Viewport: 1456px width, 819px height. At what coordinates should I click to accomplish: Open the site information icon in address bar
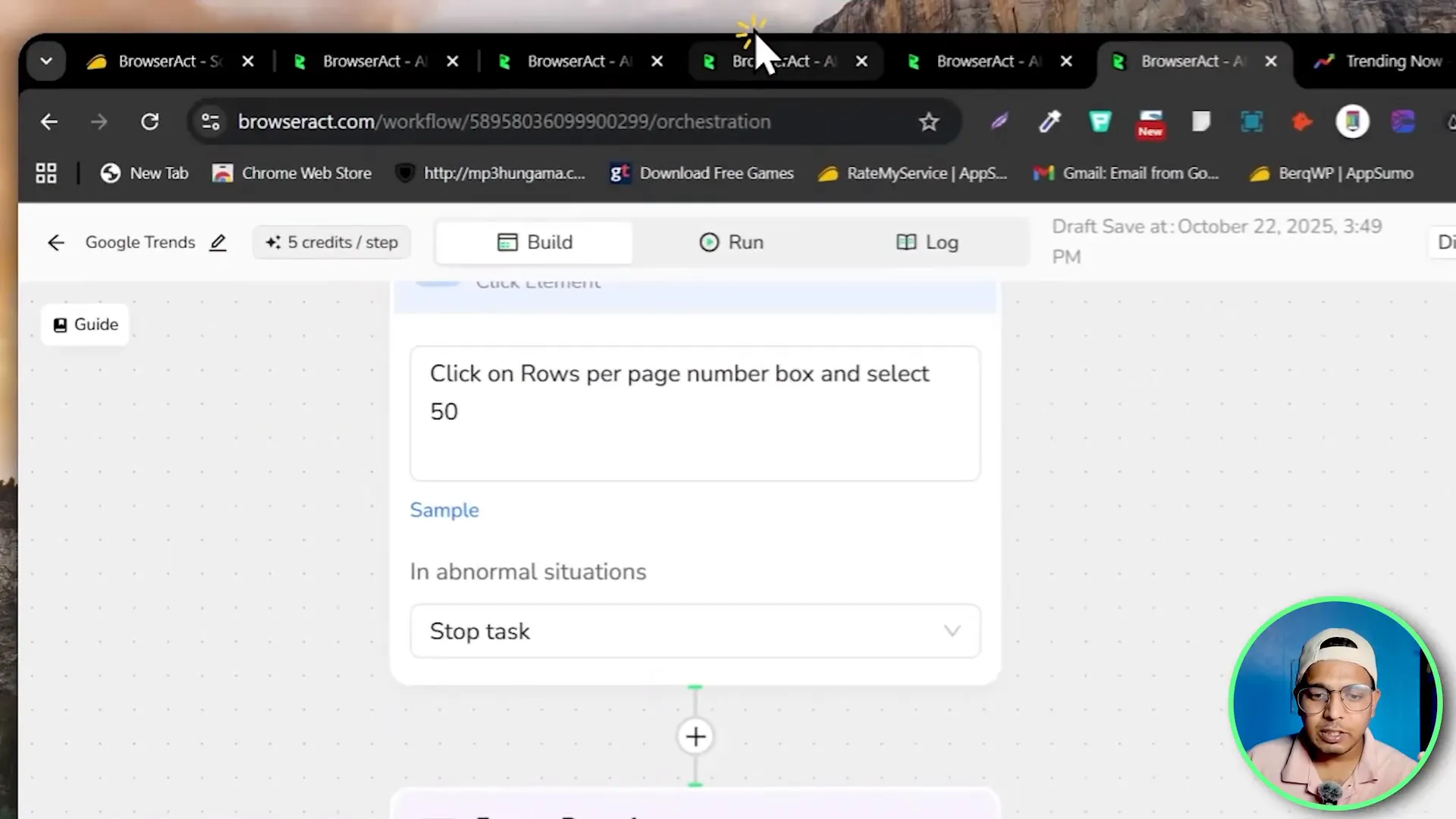[210, 121]
